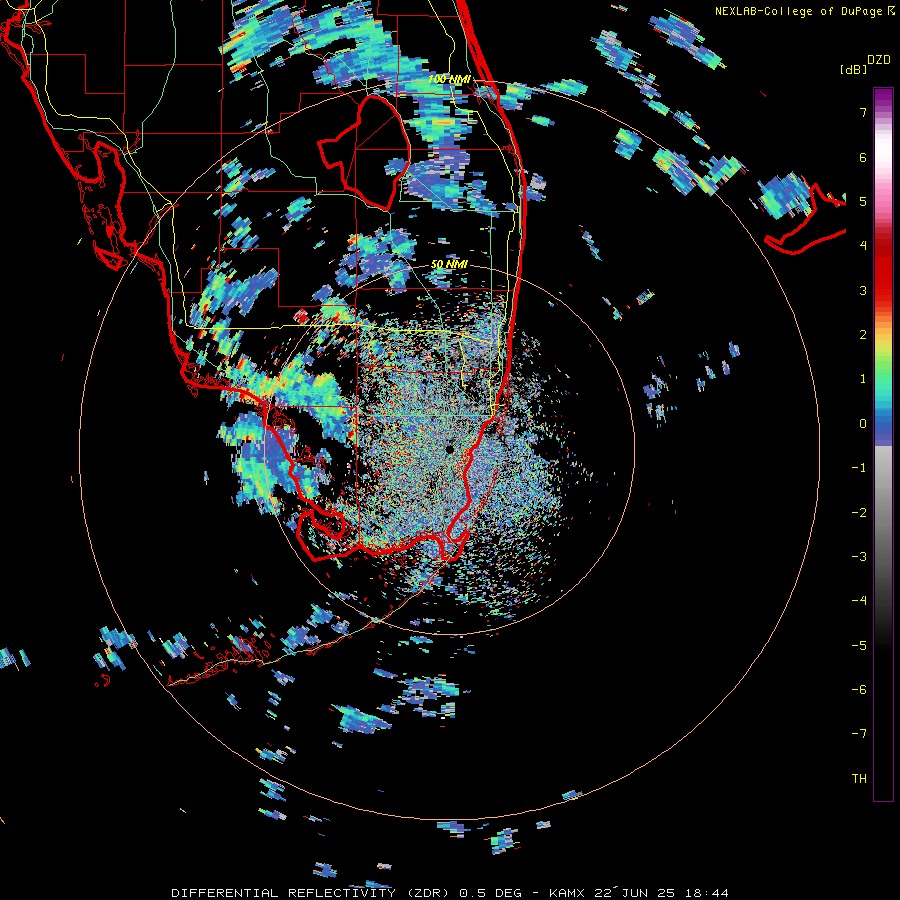Click the 3 tick on the color scale

pos(863,290)
